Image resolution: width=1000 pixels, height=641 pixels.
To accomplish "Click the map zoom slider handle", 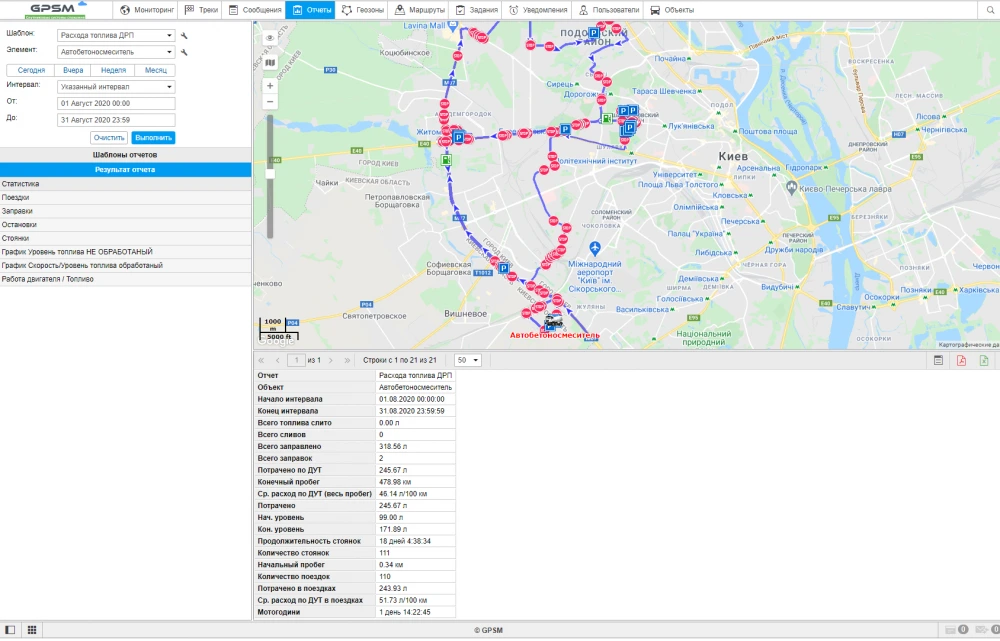I will click(269, 173).
